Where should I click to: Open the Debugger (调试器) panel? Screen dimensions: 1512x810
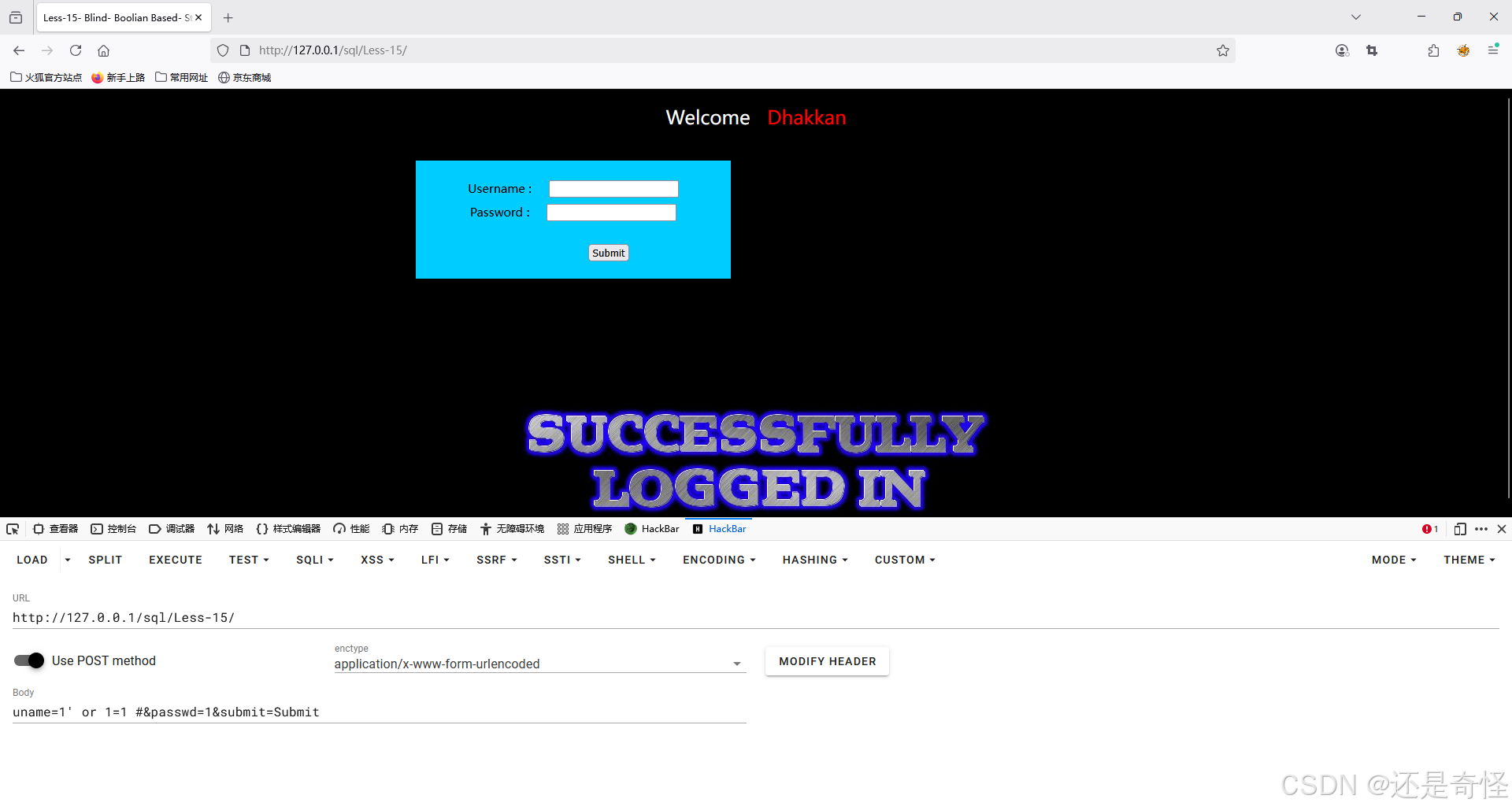point(172,529)
